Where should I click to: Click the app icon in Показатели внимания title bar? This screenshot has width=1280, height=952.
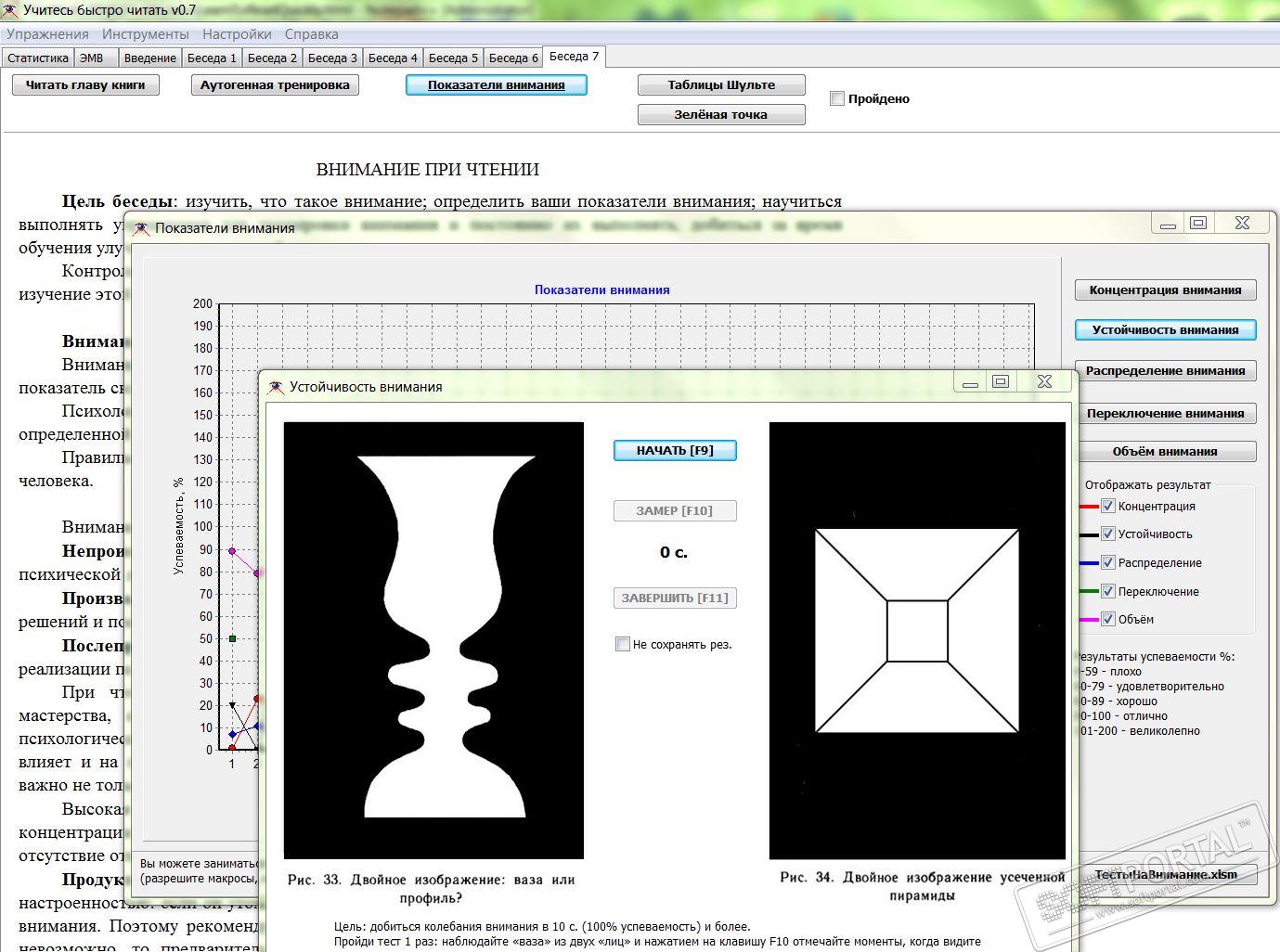pyautogui.click(x=141, y=228)
